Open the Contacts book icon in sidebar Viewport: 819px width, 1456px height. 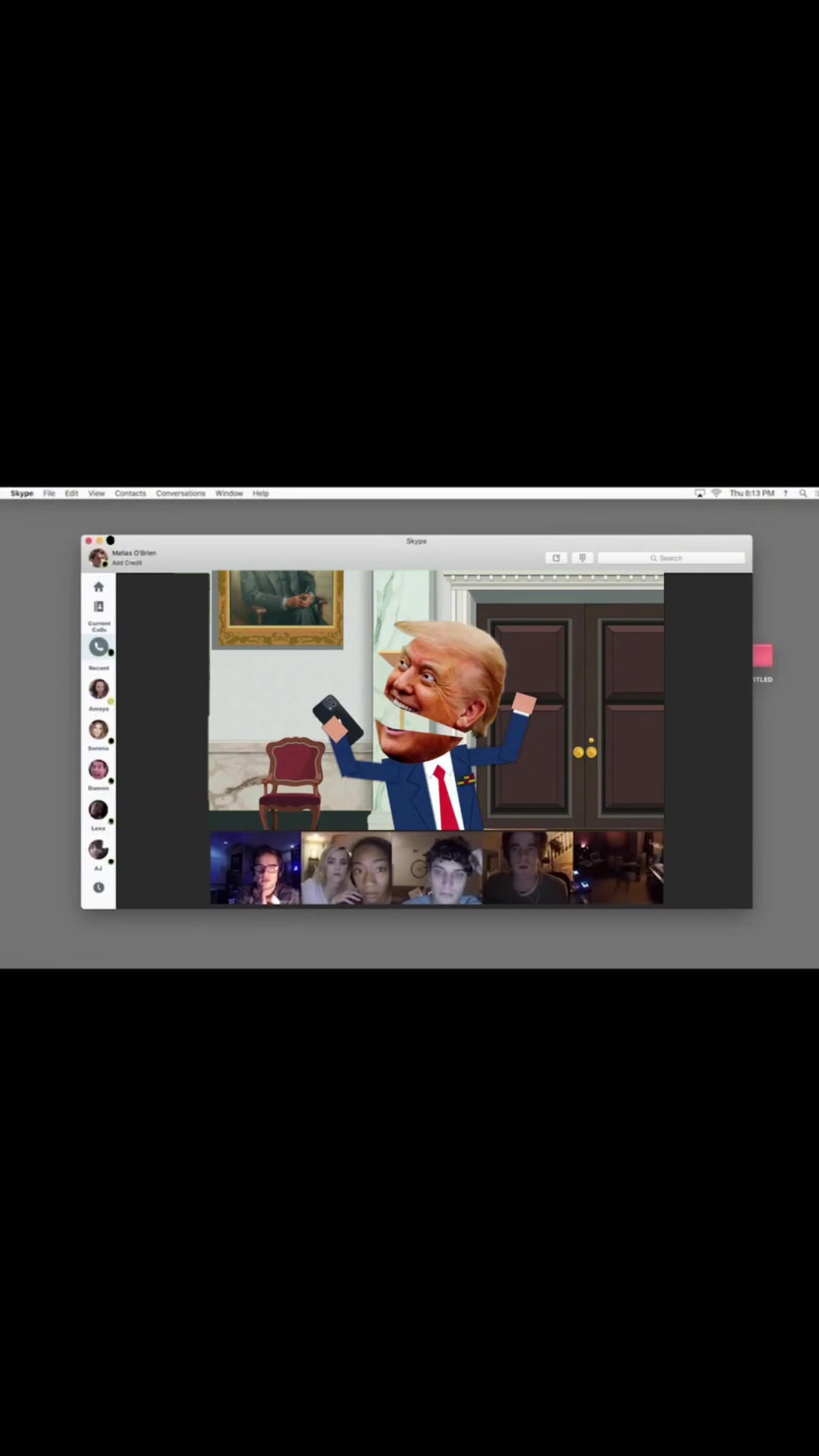(99, 607)
